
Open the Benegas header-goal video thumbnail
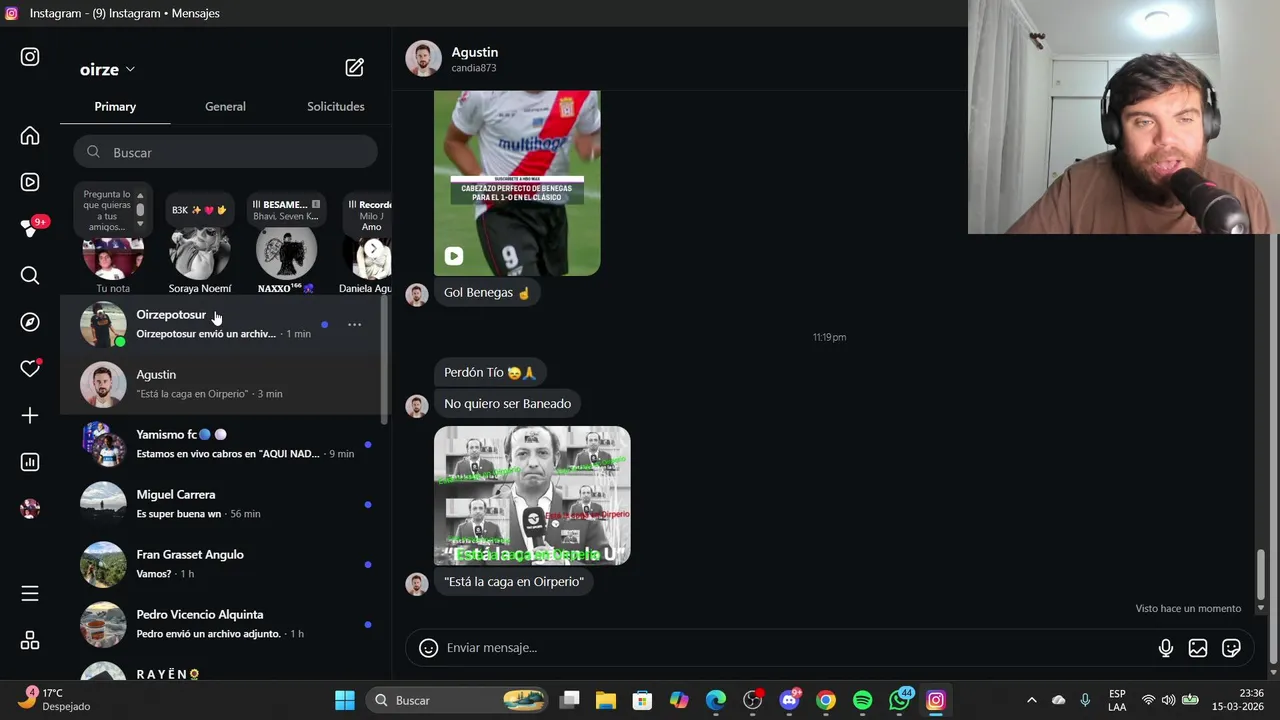tap(517, 183)
